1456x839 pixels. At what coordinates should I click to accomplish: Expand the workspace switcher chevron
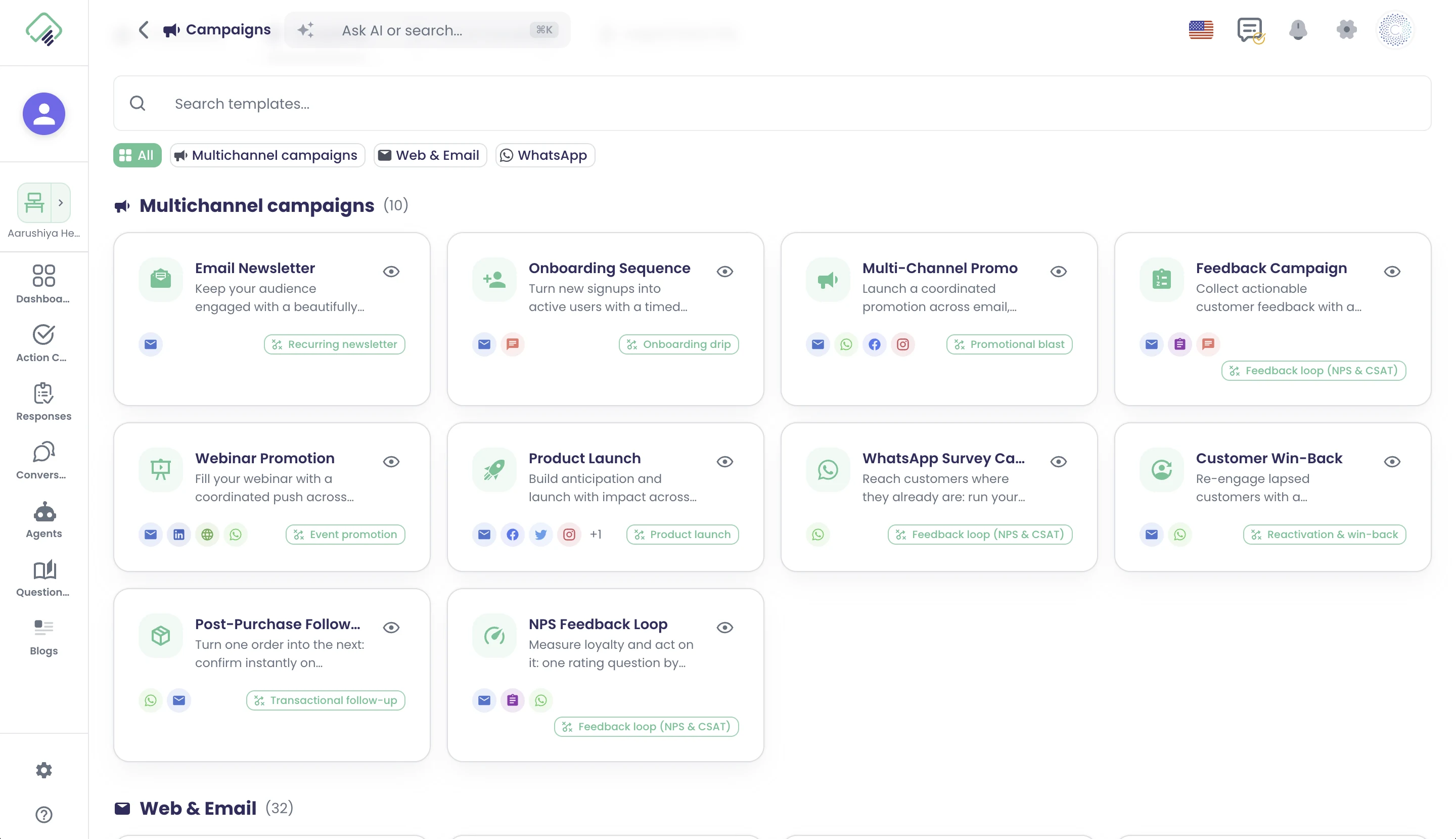61,203
